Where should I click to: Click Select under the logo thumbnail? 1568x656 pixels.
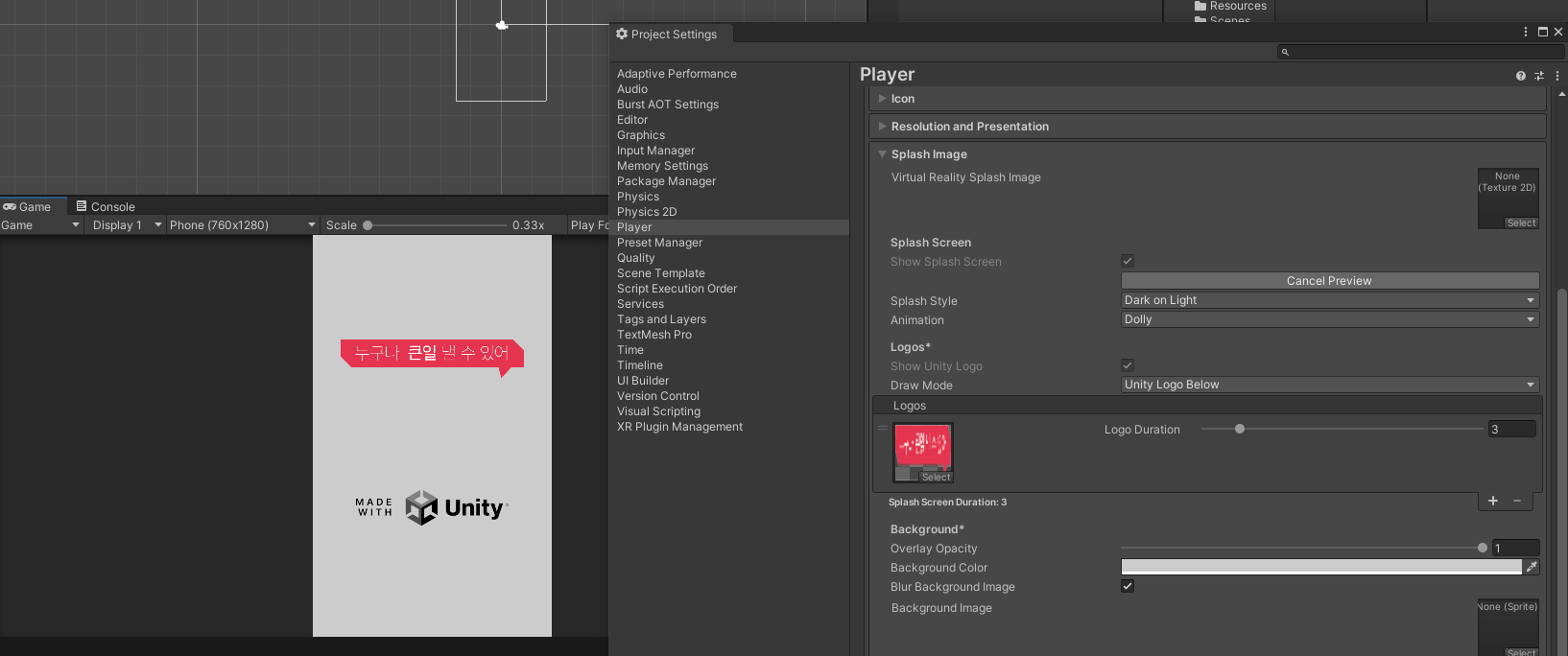tap(936, 478)
